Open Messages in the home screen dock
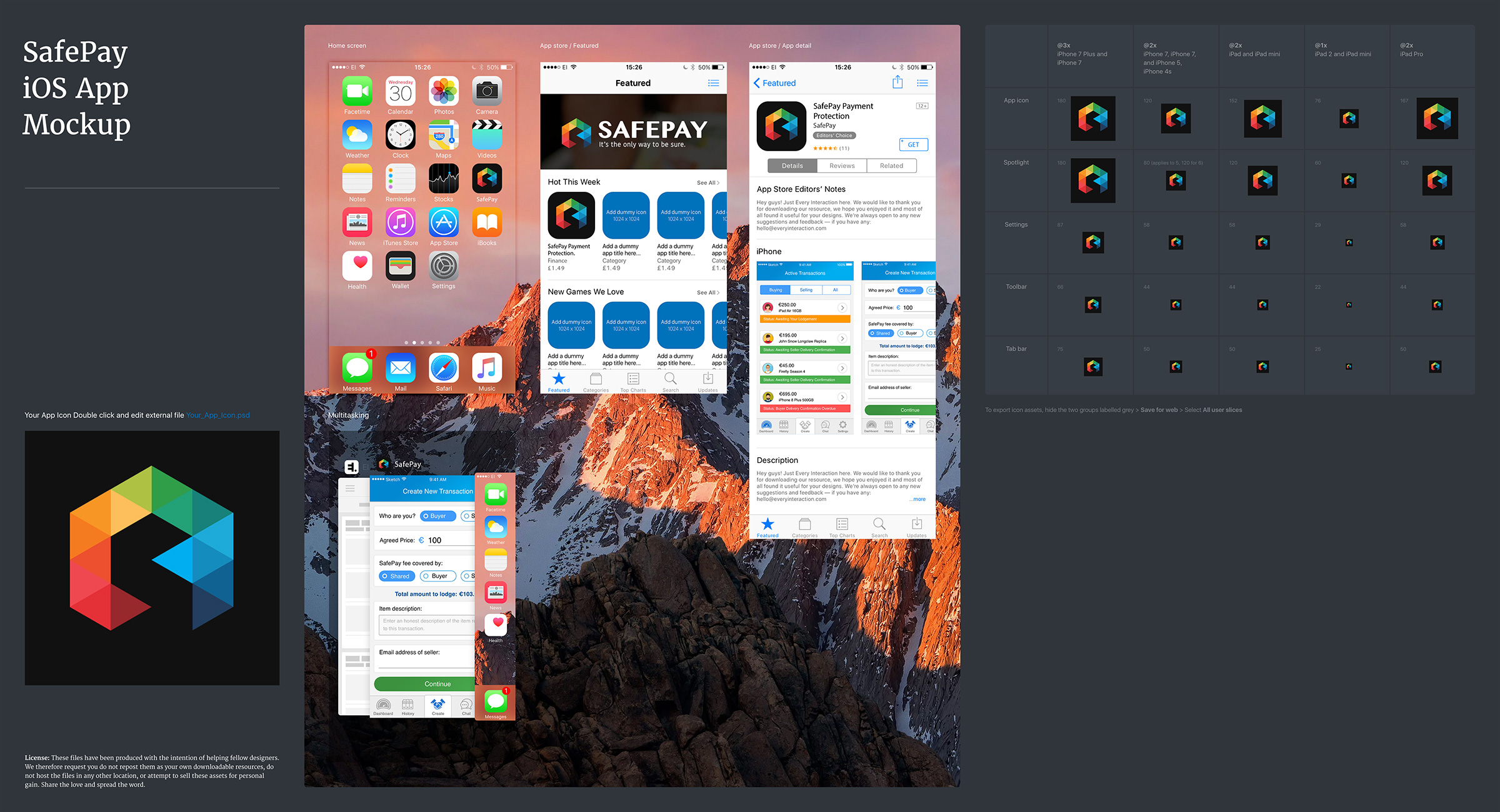The width and height of the screenshot is (1500, 812). pos(357,368)
